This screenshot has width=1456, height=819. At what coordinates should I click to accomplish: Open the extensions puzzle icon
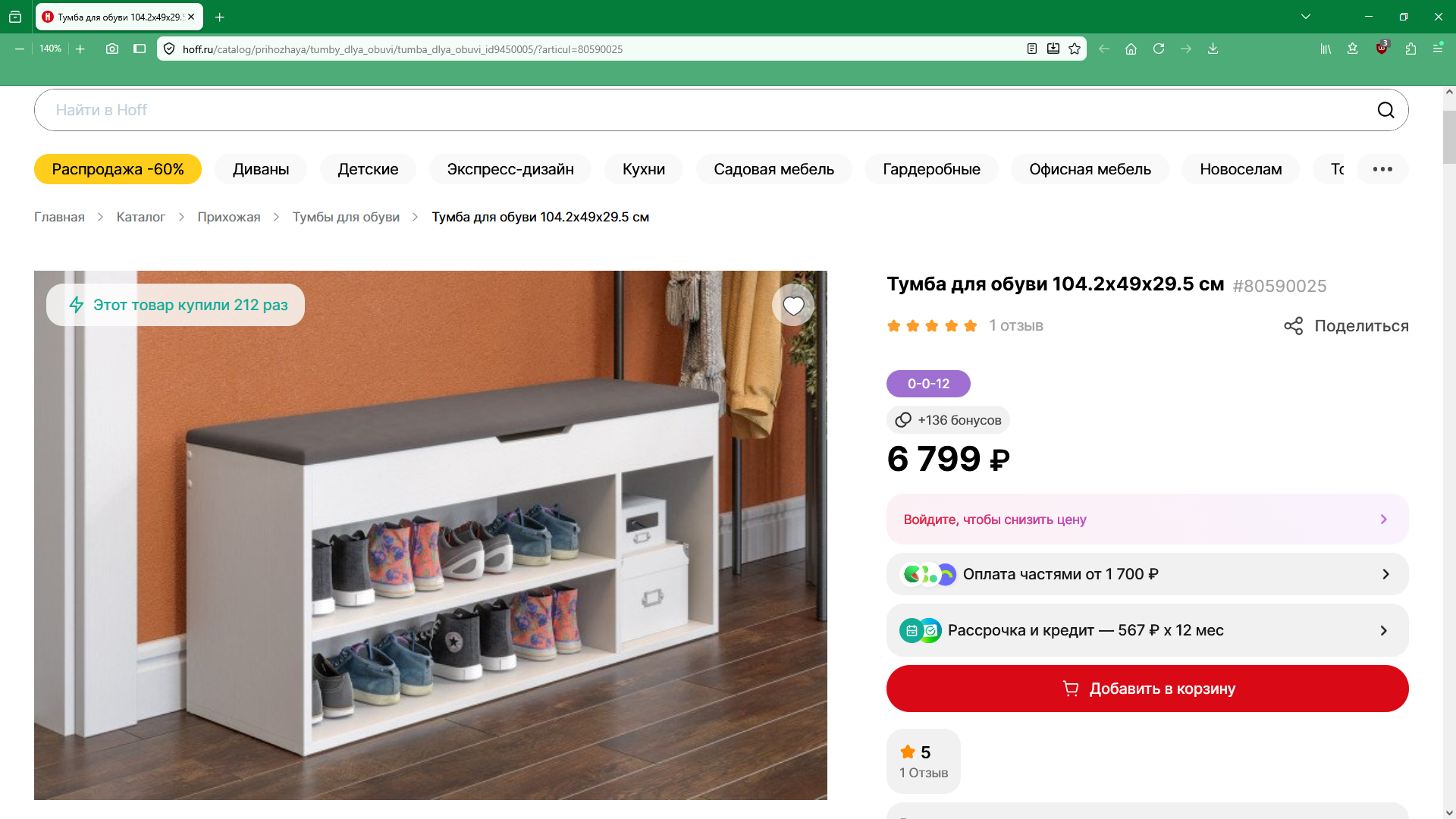[1410, 49]
